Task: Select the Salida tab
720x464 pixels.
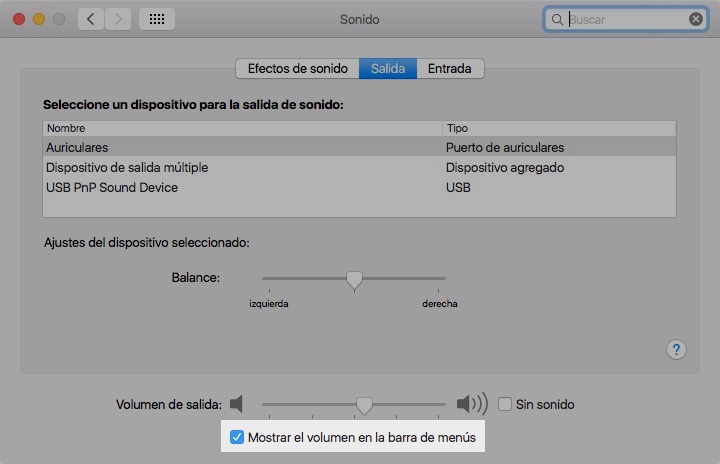Action: pos(388,68)
